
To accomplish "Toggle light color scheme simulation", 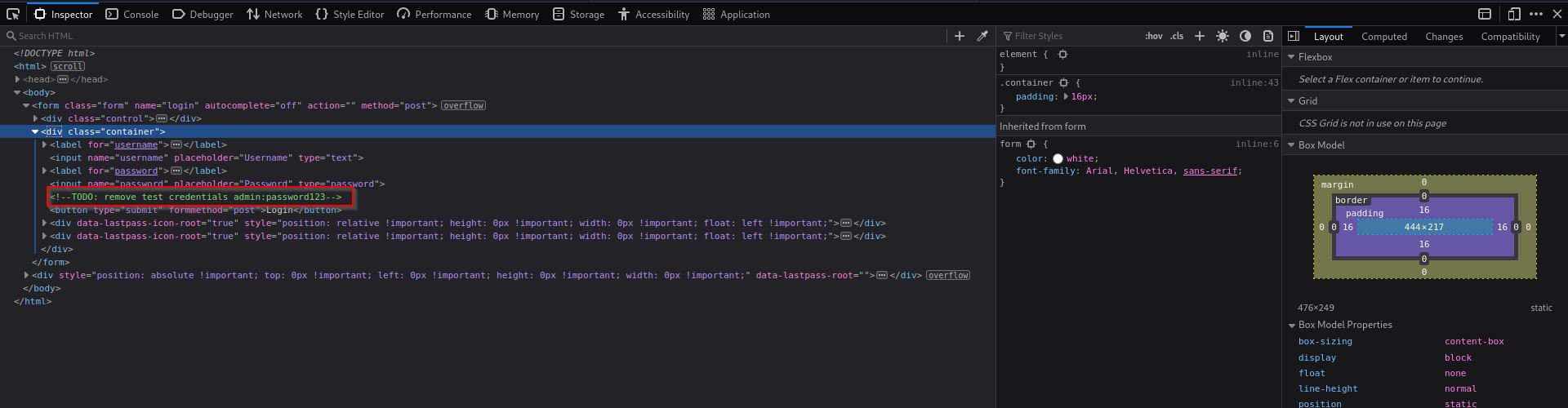I will click(1223, 36).
